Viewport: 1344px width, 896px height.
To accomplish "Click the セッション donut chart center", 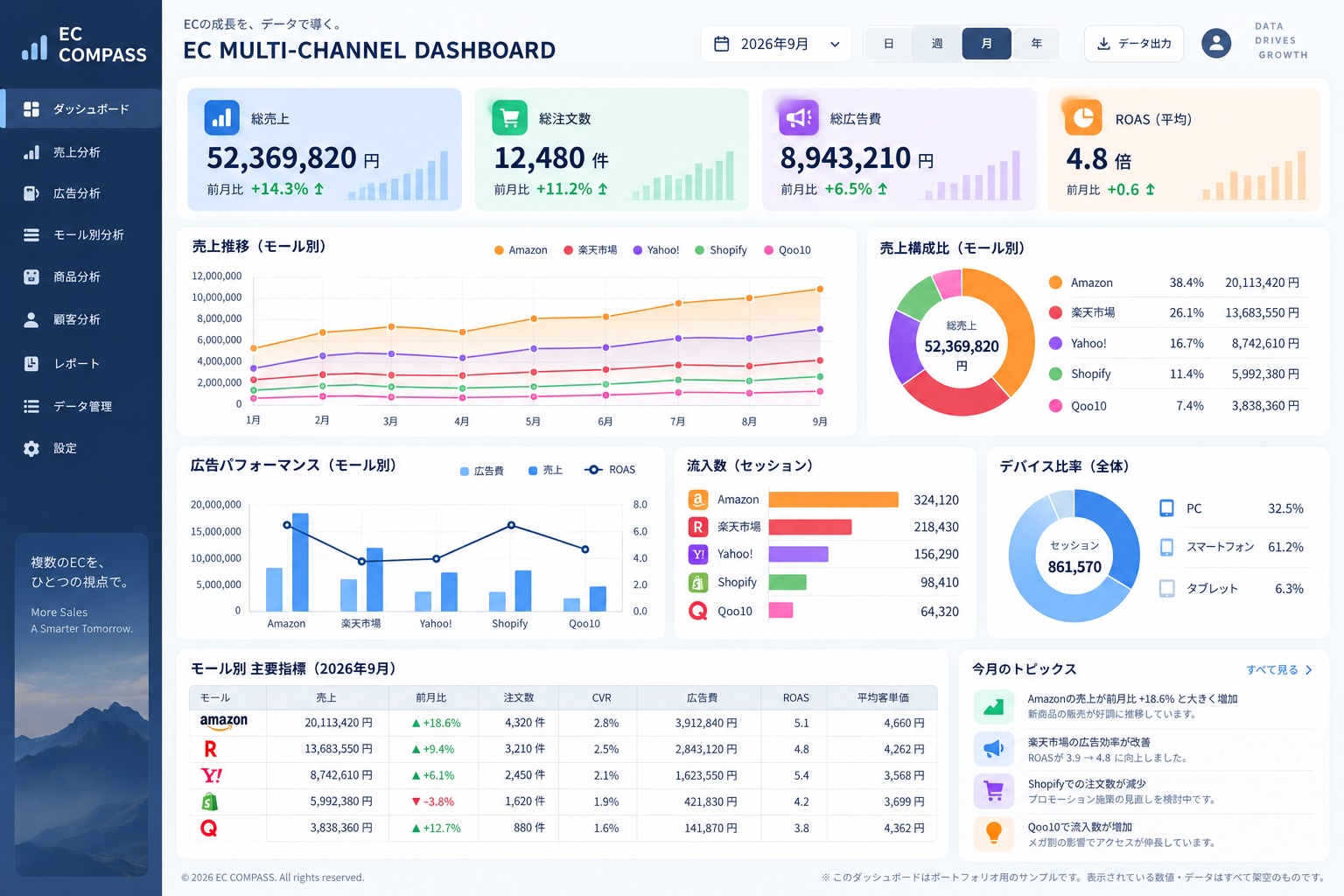I will (1074, 556).
